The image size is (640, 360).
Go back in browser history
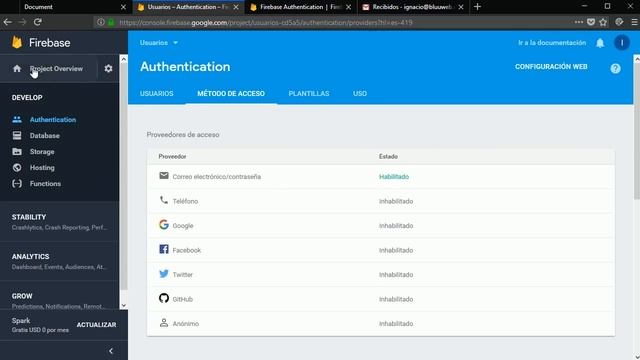[x=7, y=22]
